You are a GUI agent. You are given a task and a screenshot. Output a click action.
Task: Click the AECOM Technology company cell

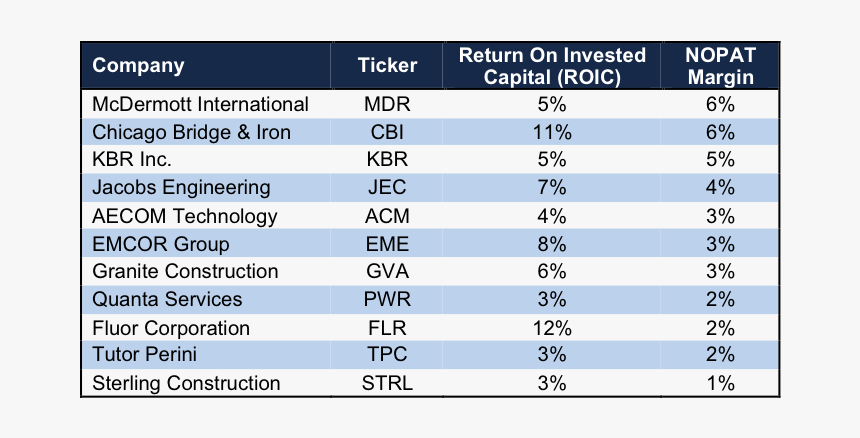[x=184, y=216]
